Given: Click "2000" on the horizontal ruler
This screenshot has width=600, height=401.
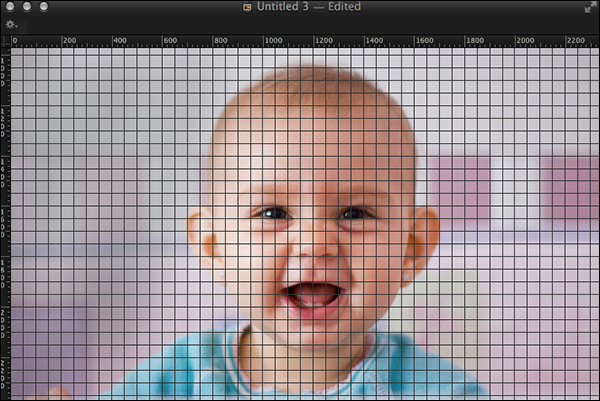Looking at the screenshot, I should (x=525, y=41).
